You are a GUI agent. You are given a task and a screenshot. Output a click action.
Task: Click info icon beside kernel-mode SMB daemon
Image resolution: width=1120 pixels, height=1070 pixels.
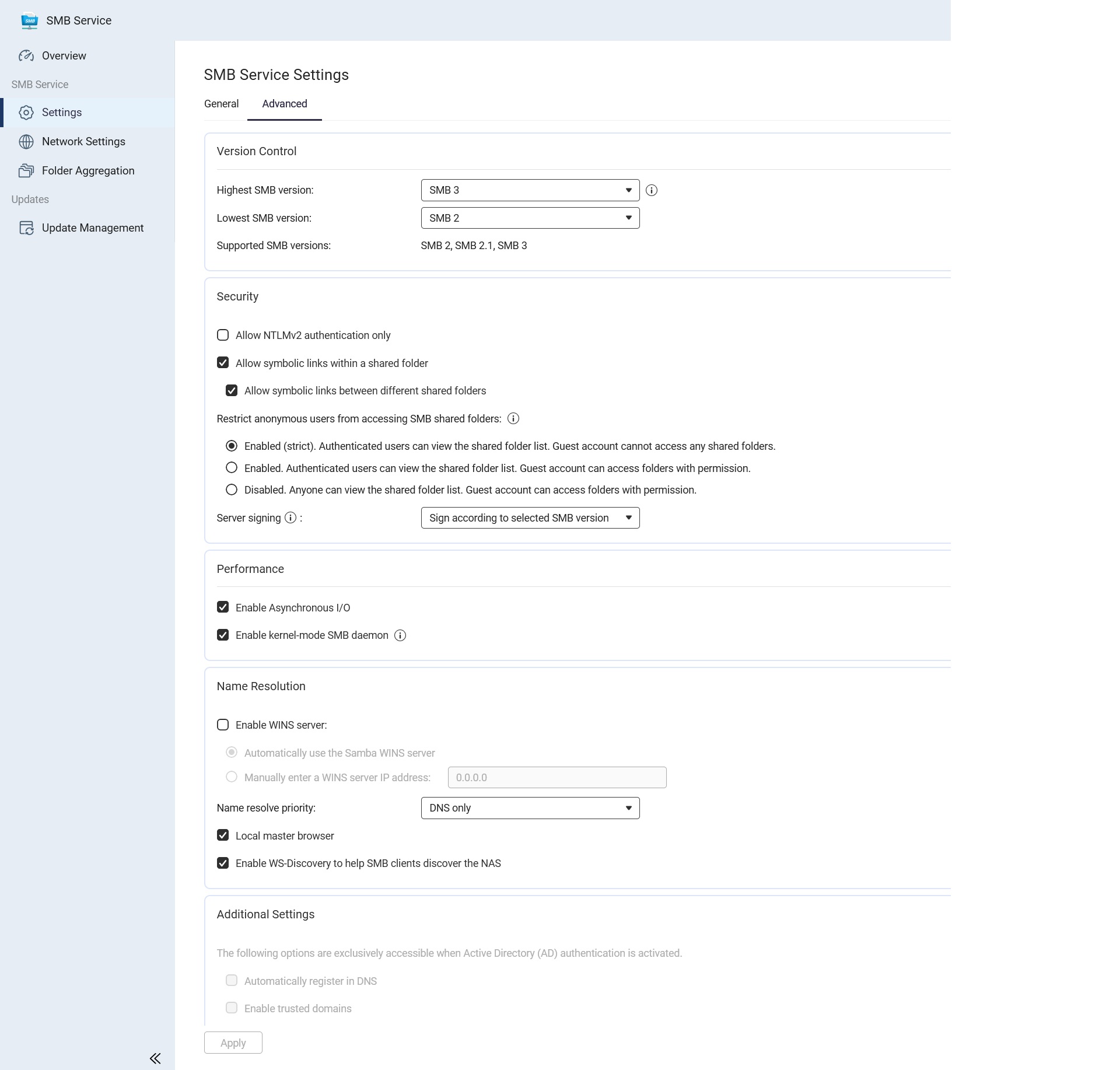pyautogui.click(x=400, y=636)
